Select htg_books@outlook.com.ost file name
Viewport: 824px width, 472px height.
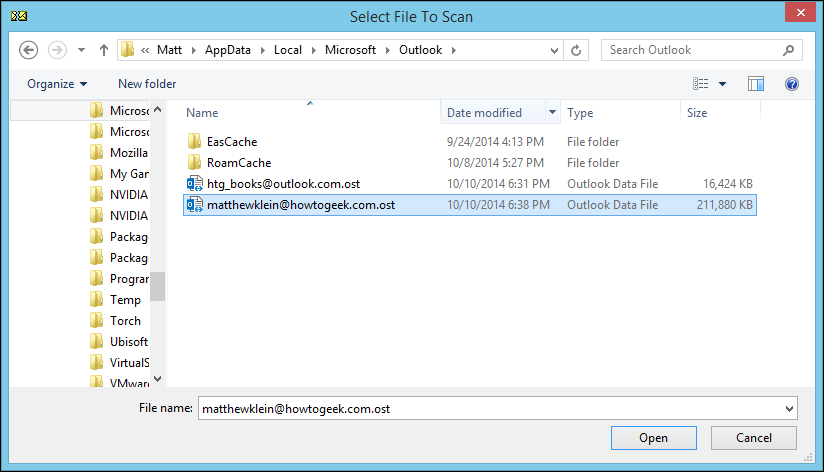coord(283,184)
